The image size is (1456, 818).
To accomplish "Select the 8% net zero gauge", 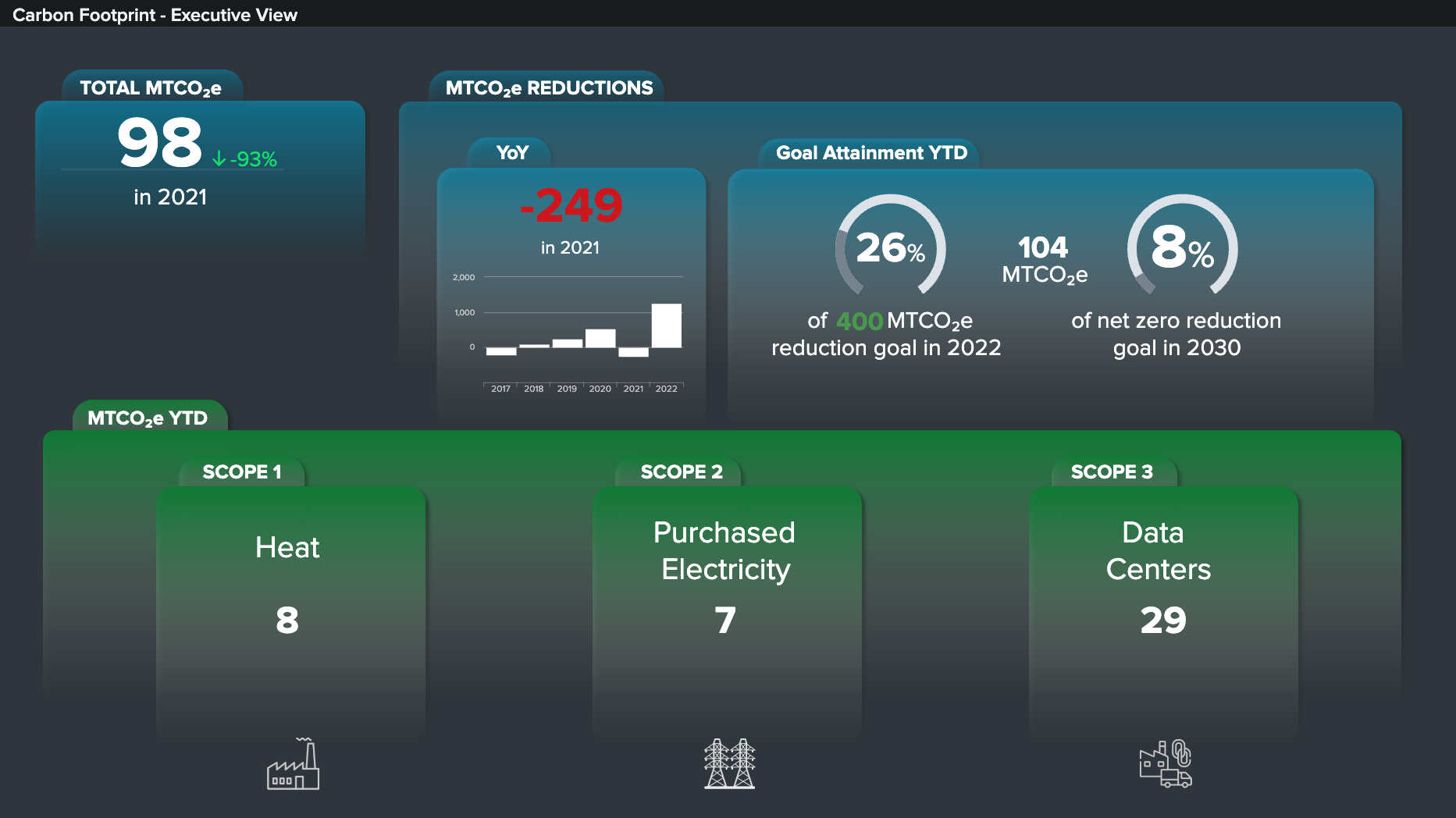I will pyautogui.click(x=1182, y=245).
